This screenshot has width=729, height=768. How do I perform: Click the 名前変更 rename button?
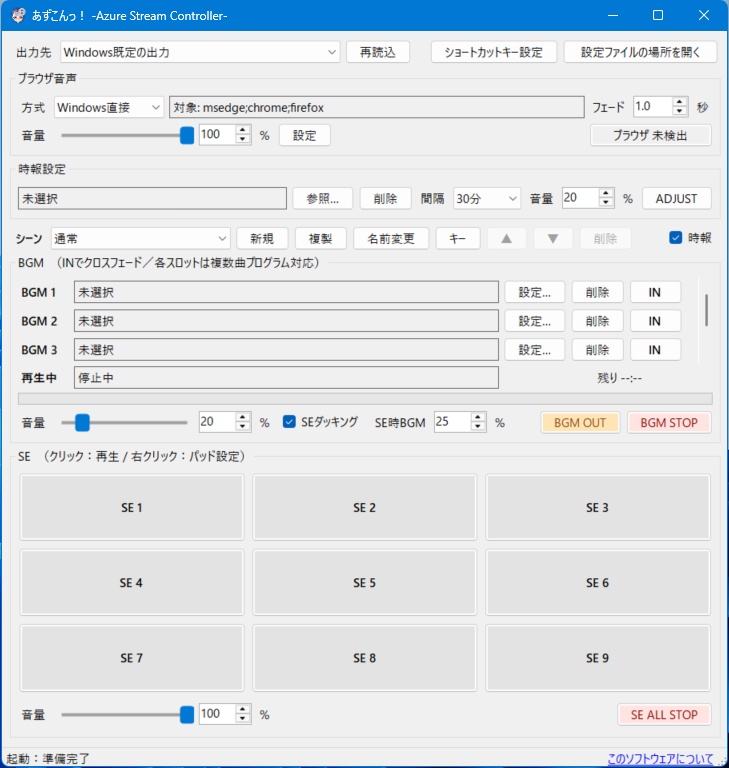point(391,239)
